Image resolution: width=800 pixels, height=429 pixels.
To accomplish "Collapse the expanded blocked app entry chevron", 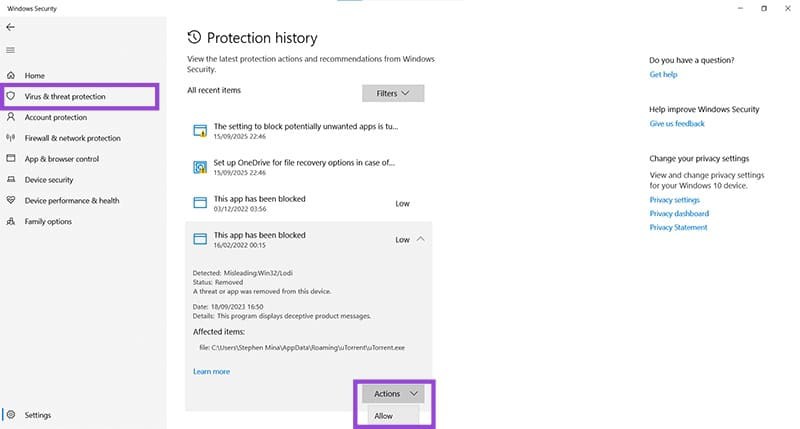I will pos(420,239).
